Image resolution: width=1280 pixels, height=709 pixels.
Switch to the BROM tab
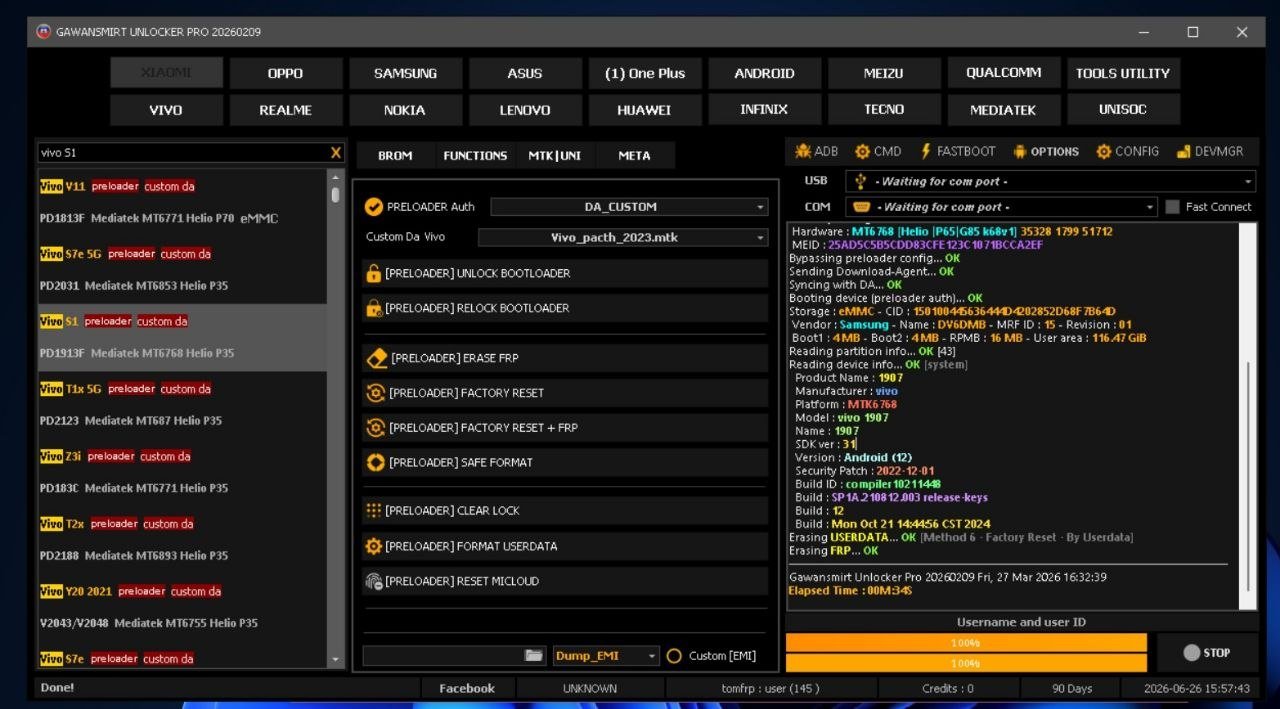point(395,155)
